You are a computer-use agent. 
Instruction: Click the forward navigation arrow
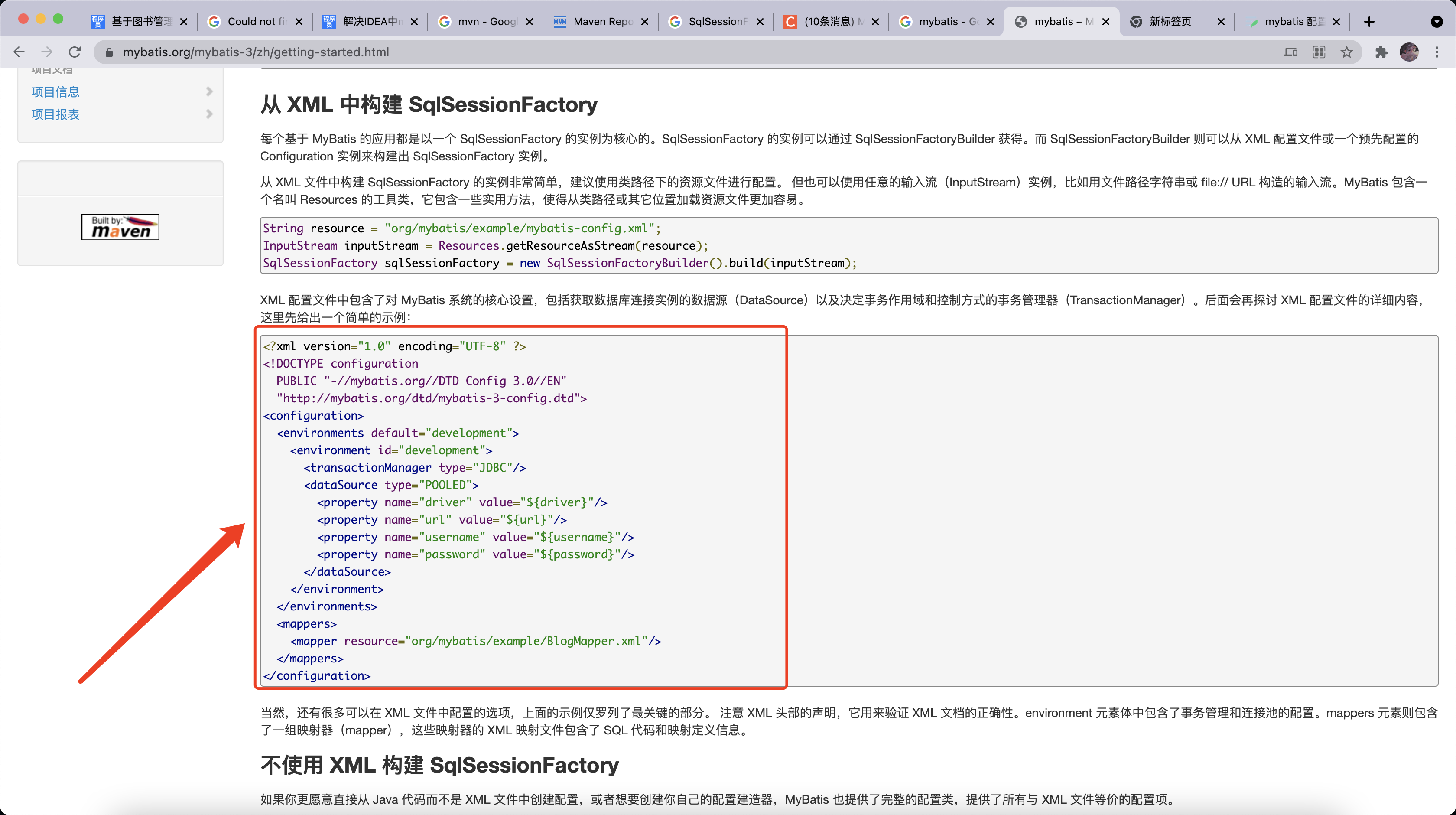click(x=47, y=52)
